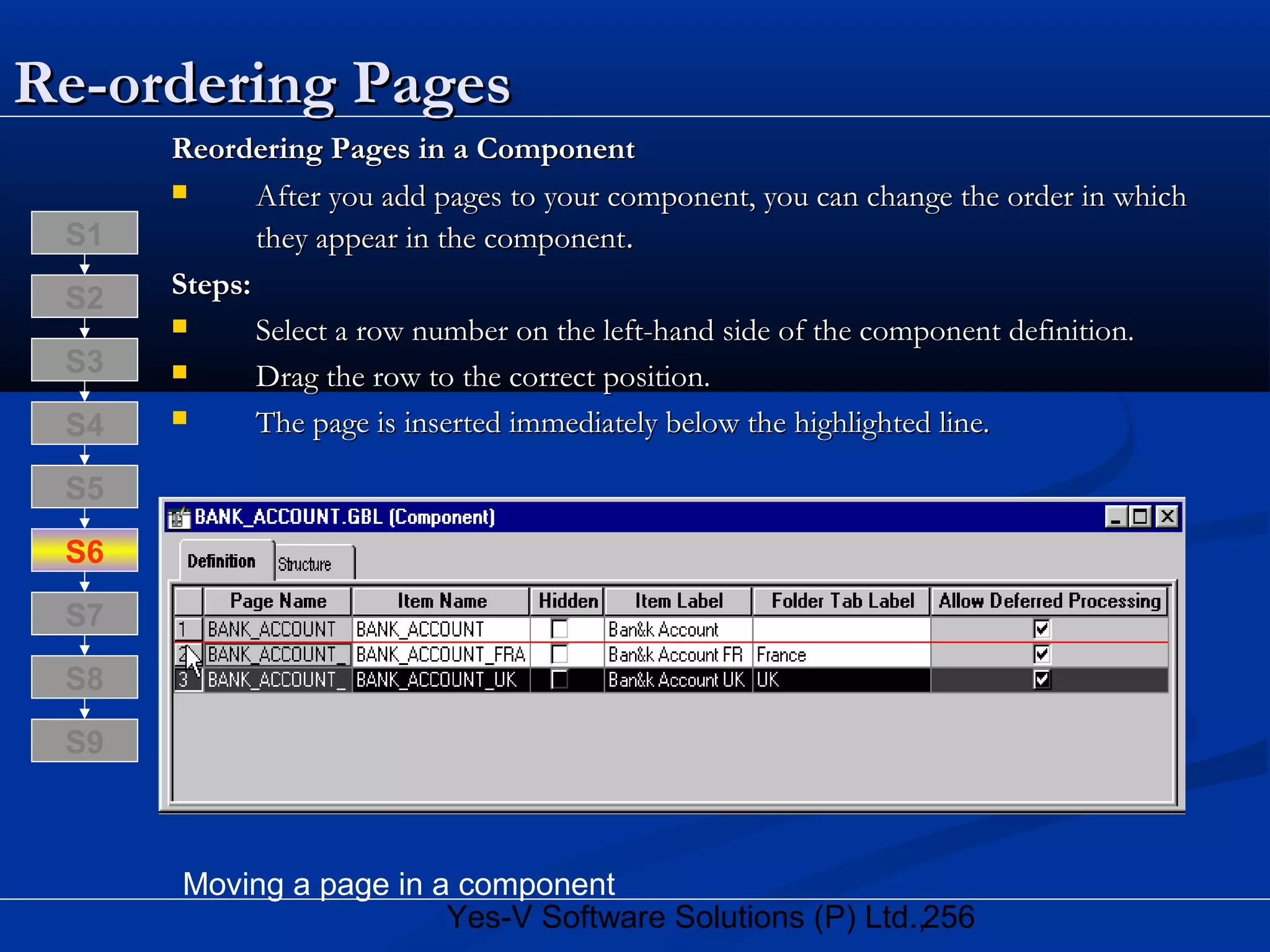Click the S3 step box
Image resolution: width=1270 pixels, height=952 pixels.
(84, 359)
